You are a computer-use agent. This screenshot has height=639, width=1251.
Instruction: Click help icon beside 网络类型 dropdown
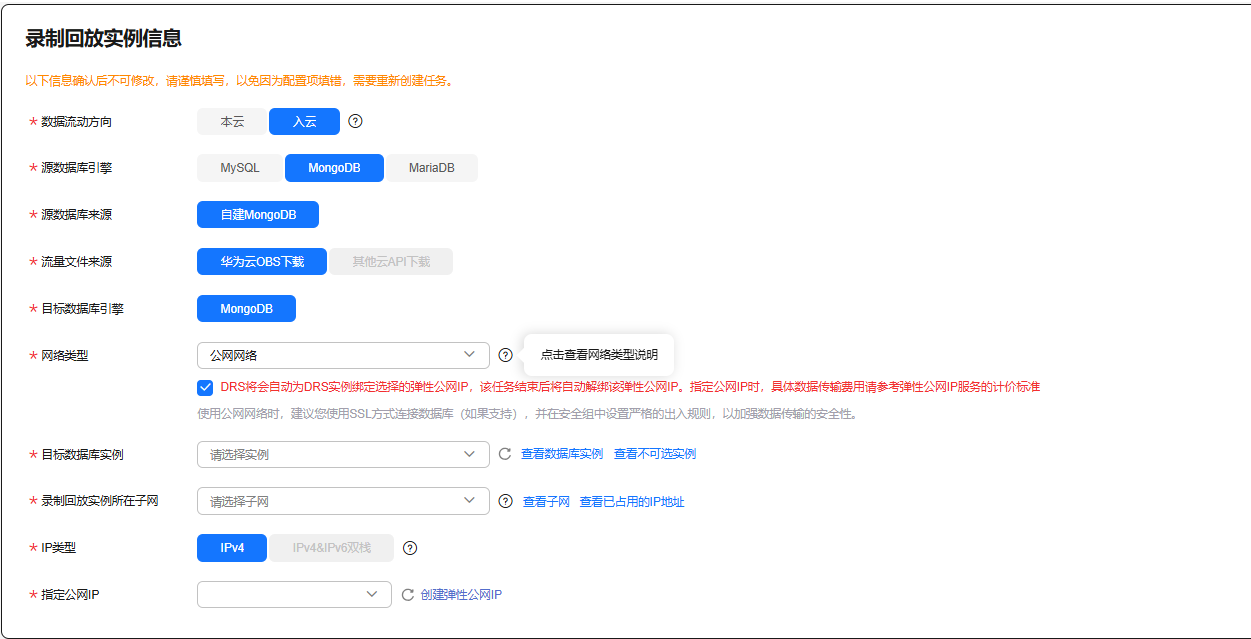click(x=506, y=355)
